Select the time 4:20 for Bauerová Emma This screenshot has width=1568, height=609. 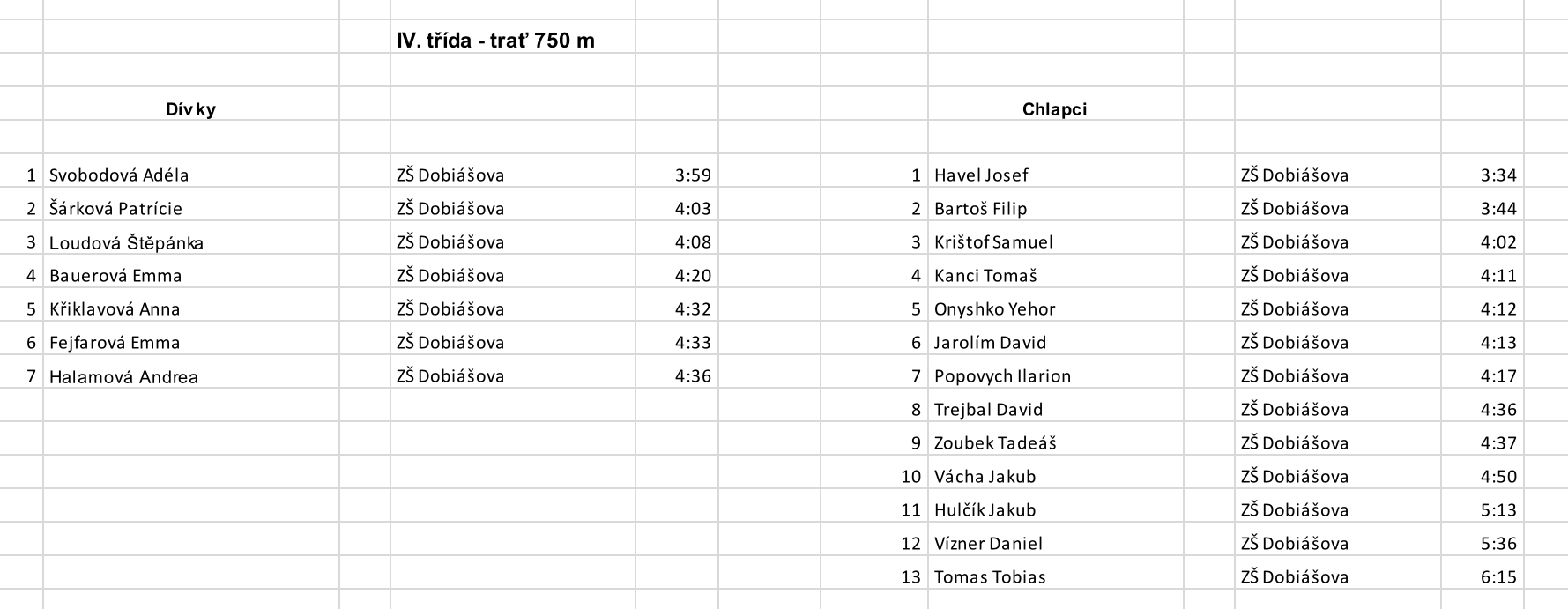tap(693, 276)
